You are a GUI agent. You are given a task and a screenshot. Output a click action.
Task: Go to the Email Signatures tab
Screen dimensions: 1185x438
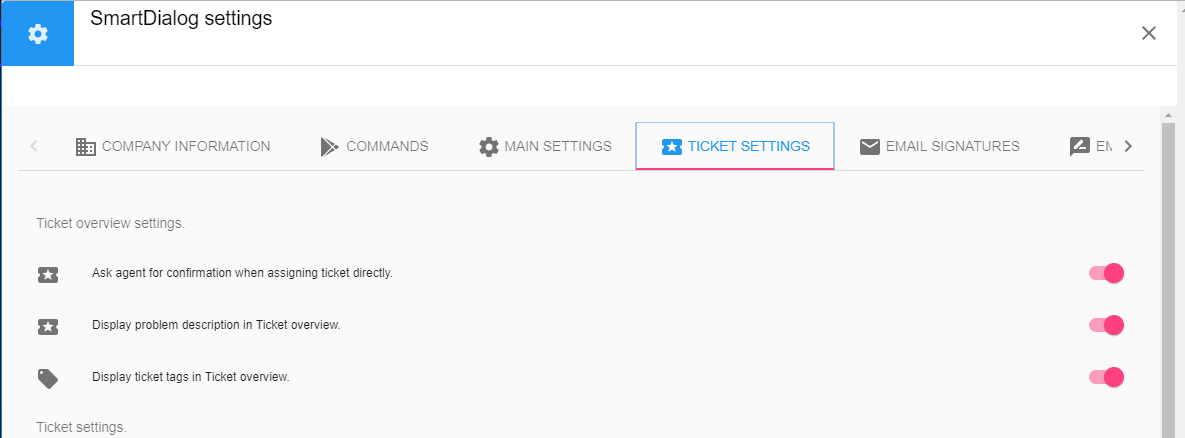tap(939, 147)
